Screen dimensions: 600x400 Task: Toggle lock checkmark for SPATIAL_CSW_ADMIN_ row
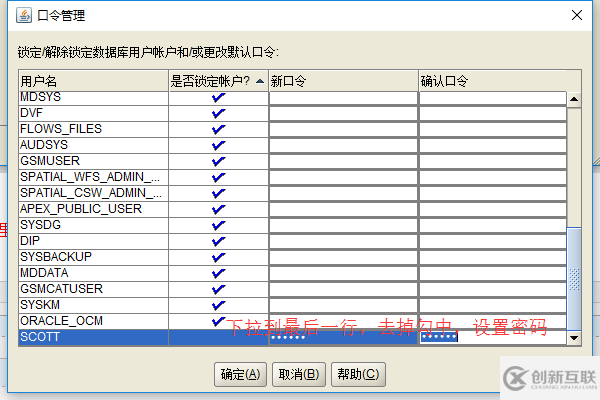(x=218, y=193)
